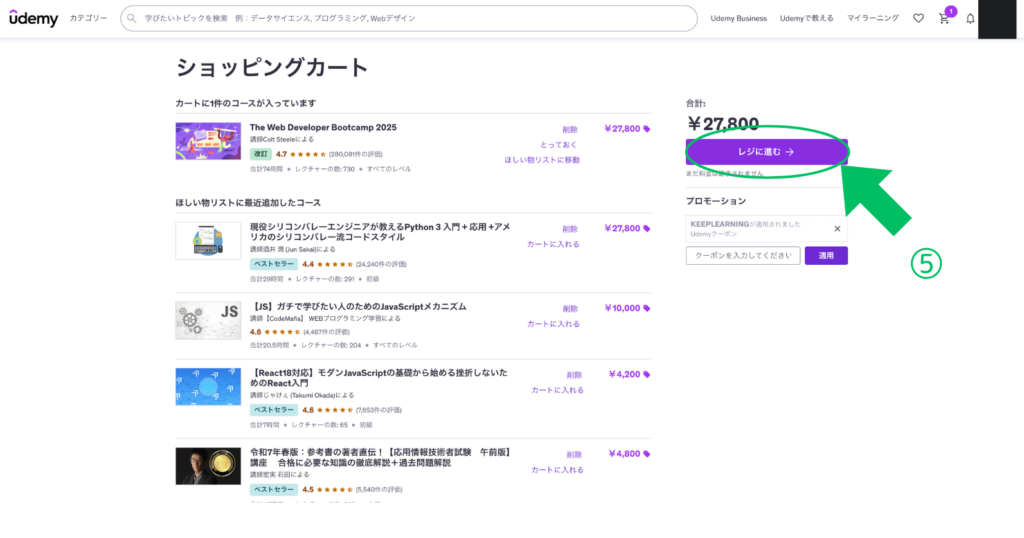Click the レジに進む checkout button
1024x538 pixels.
[767, 151]
